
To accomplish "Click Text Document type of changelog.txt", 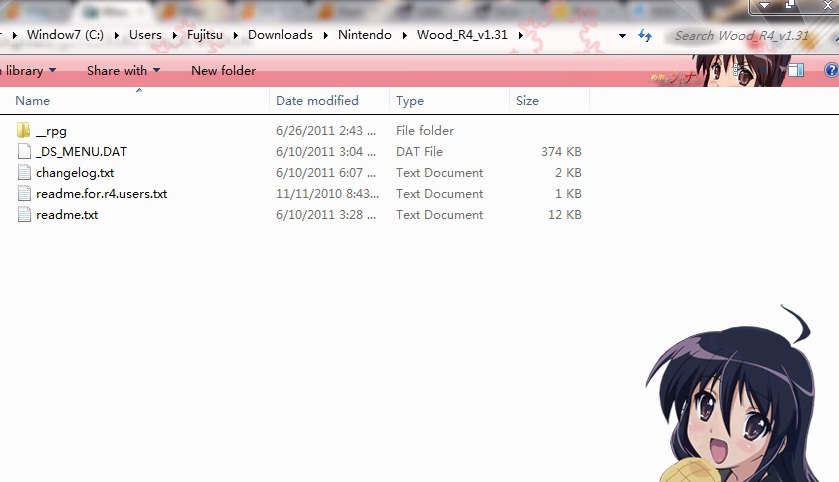I will [x=439, y=173].
